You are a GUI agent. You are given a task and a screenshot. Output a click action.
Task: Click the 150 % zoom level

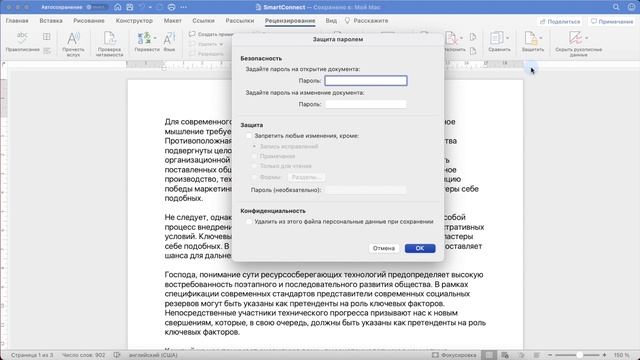(622, 355)
